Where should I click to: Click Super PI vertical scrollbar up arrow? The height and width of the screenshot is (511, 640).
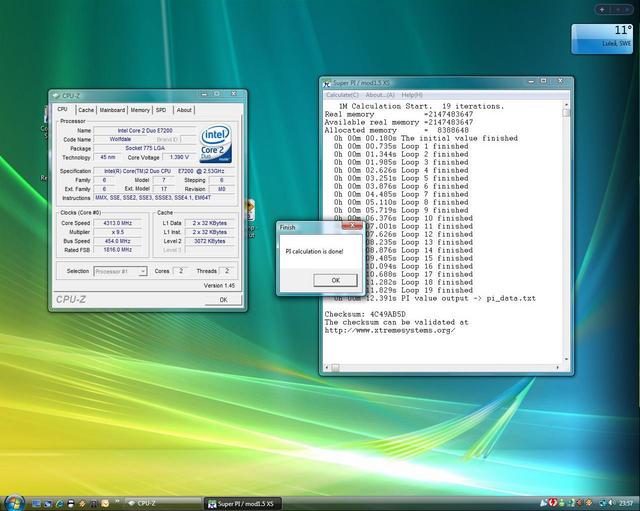[x=566, y=105]
